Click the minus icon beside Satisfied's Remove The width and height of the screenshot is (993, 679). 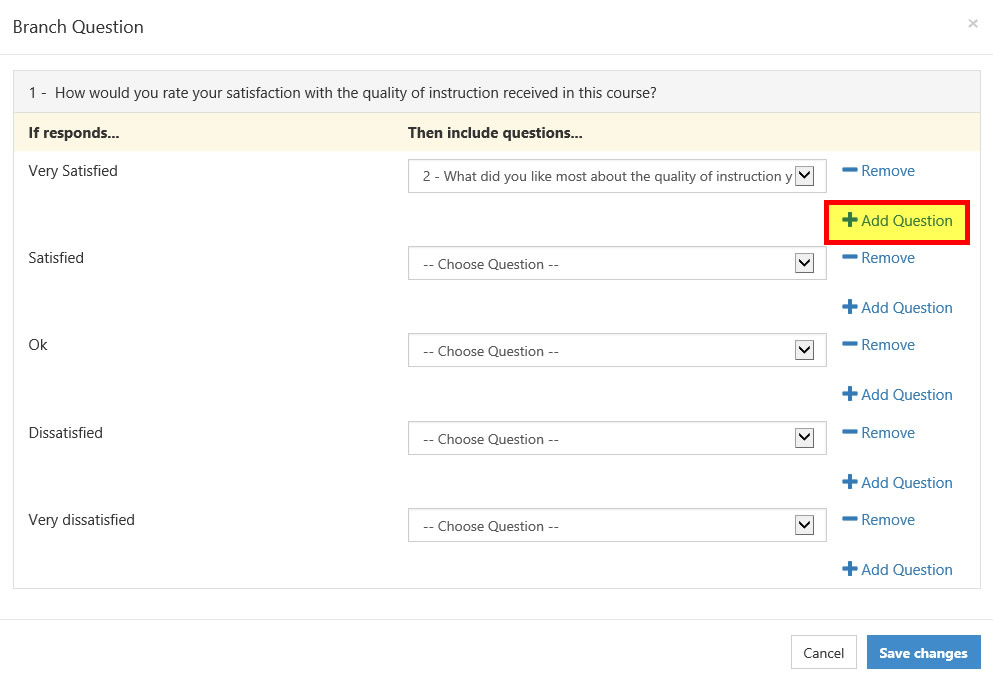tap(849, 256)
